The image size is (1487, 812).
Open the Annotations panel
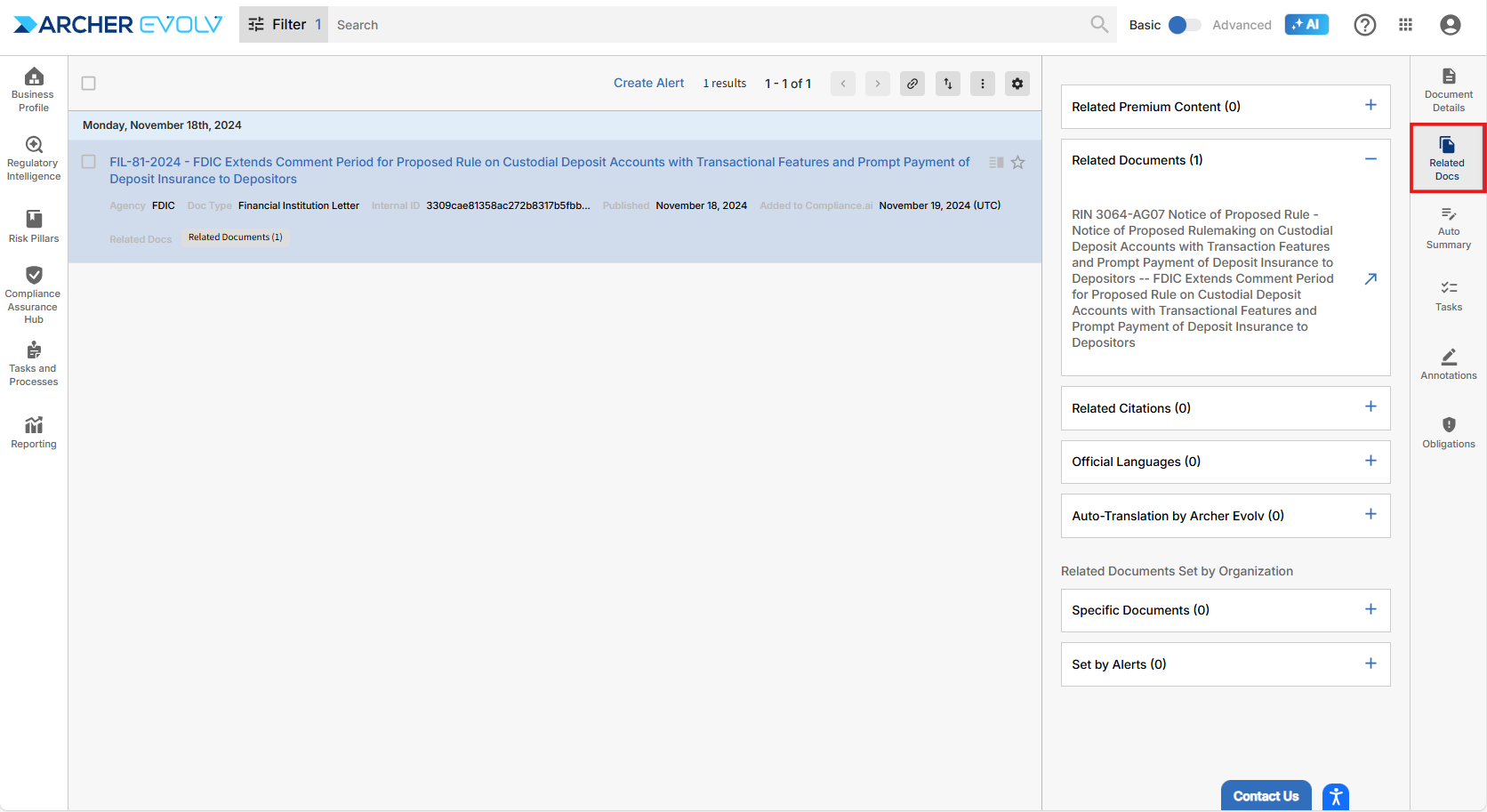click(1448, 364)
